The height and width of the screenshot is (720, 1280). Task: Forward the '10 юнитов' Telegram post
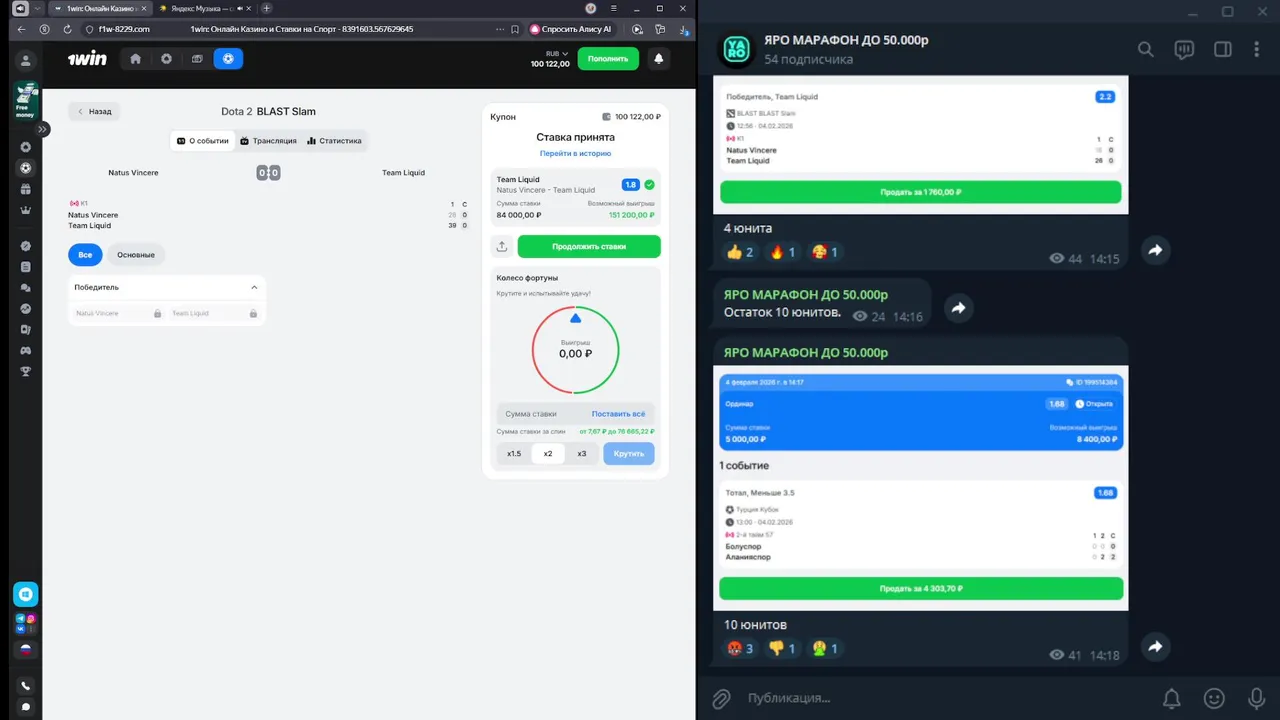1155,647
